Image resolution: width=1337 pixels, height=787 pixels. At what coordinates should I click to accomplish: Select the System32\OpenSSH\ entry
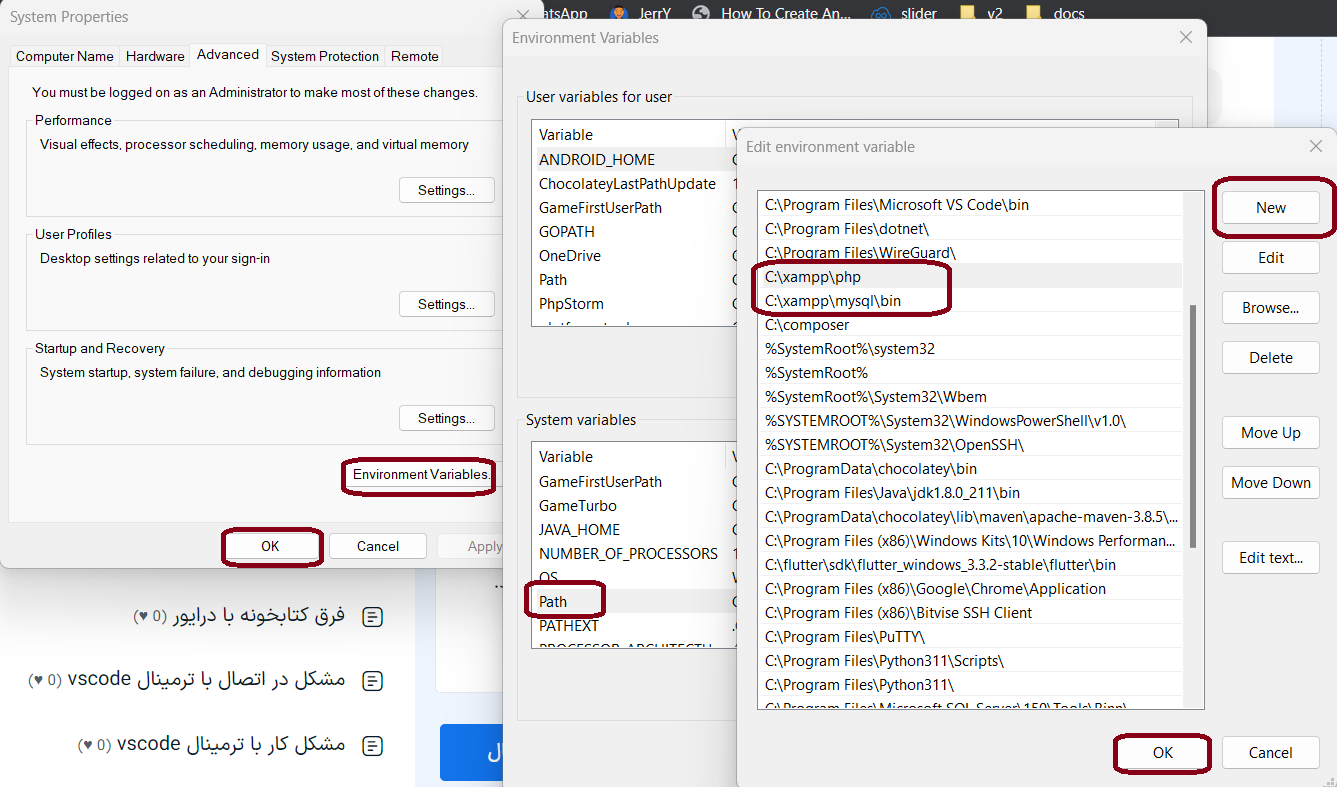(969, 444)
